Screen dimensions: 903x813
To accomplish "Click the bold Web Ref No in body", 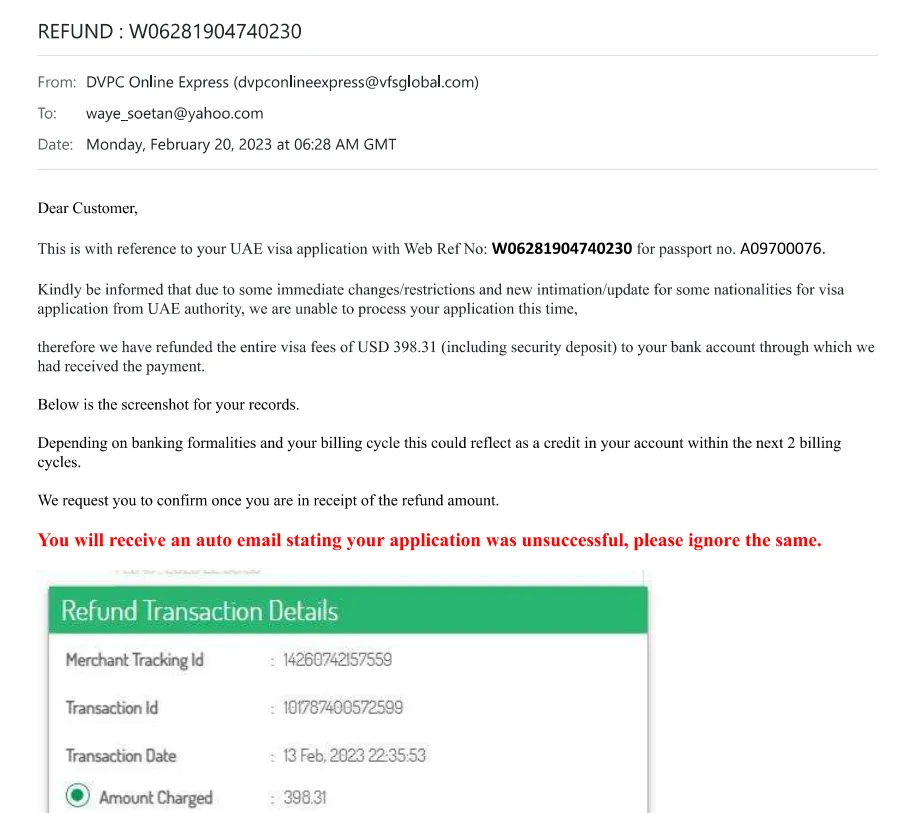I will 561,248.
